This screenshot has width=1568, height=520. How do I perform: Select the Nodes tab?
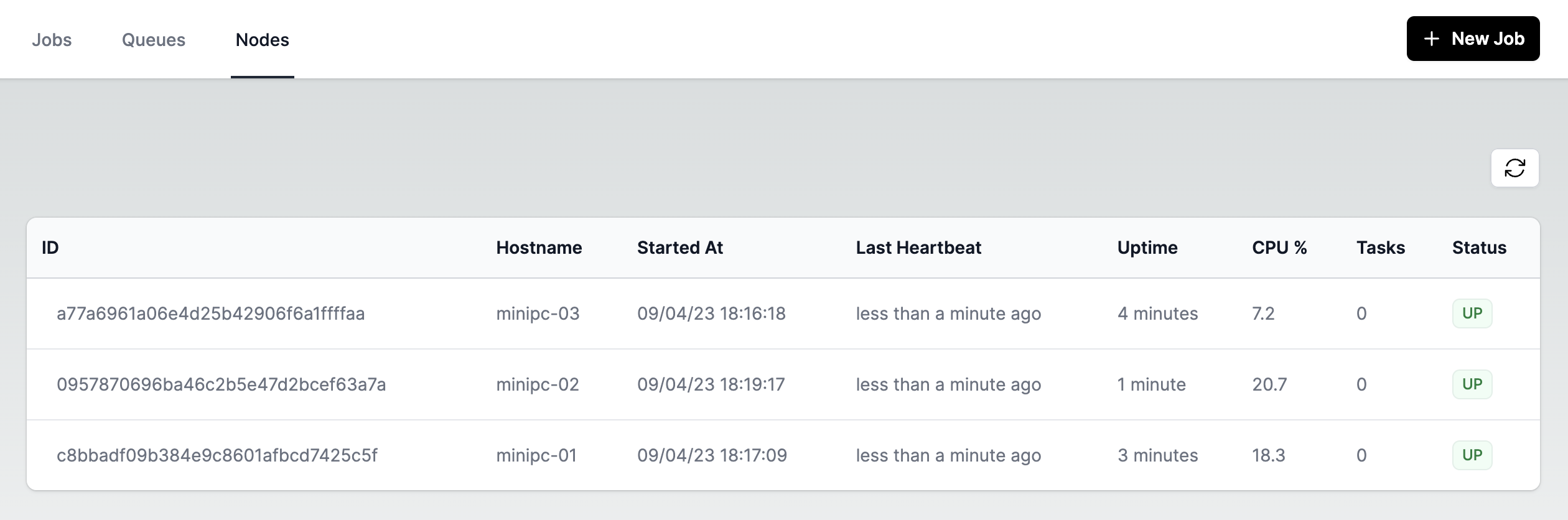pos(263,40)
